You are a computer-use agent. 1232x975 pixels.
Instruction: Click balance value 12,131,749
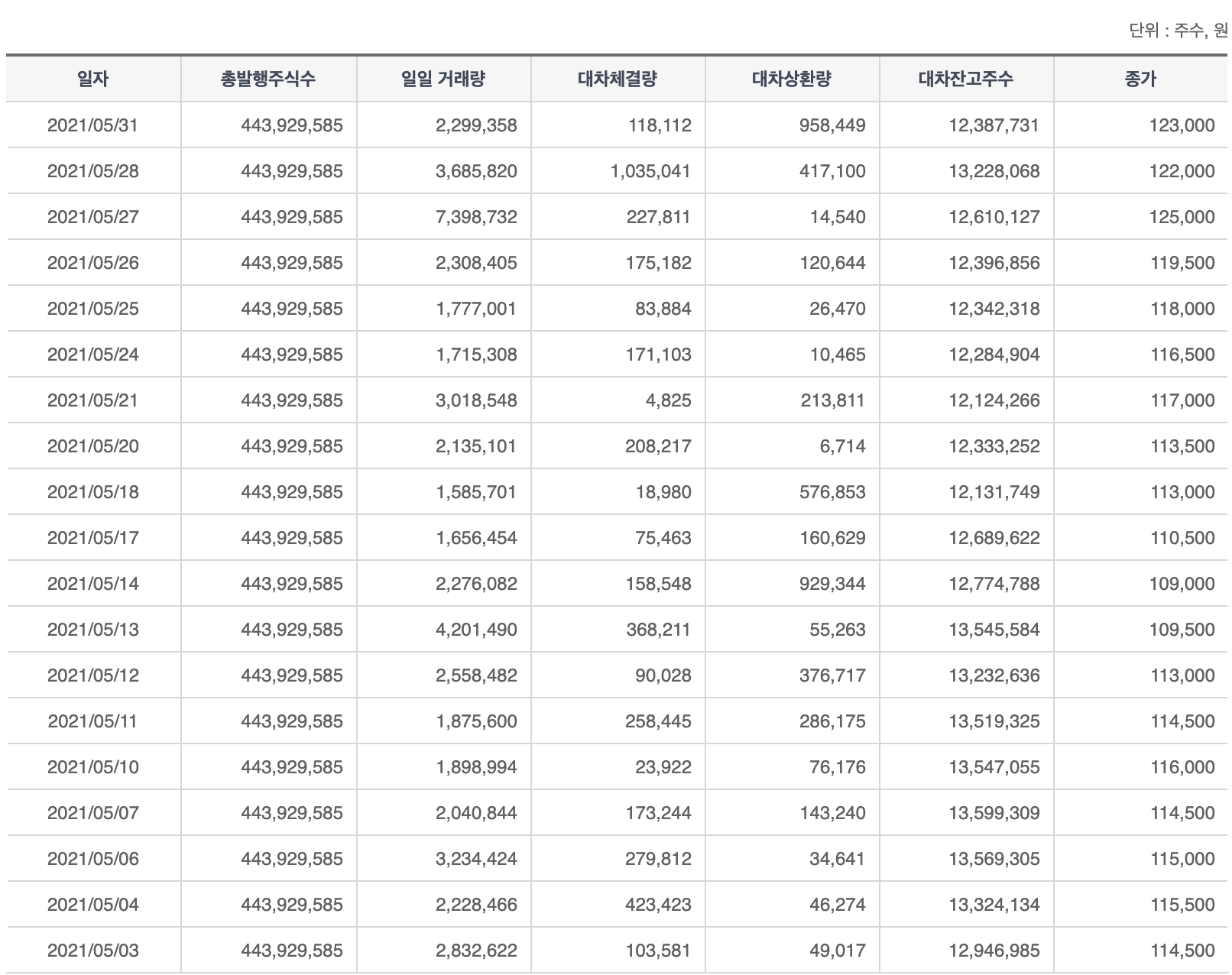pos(994,492)
